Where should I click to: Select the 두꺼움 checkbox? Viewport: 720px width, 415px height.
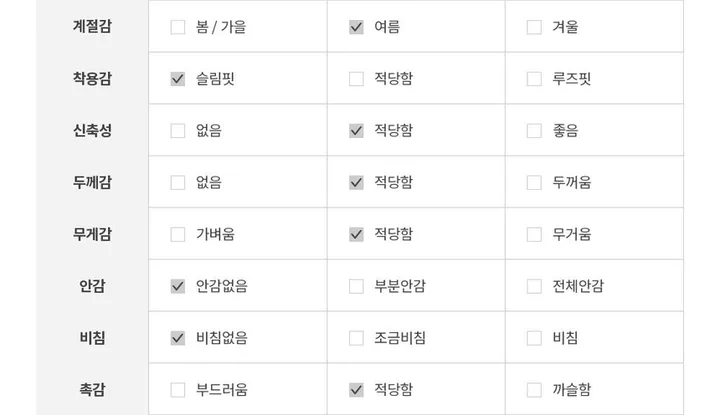coord(534,183)
